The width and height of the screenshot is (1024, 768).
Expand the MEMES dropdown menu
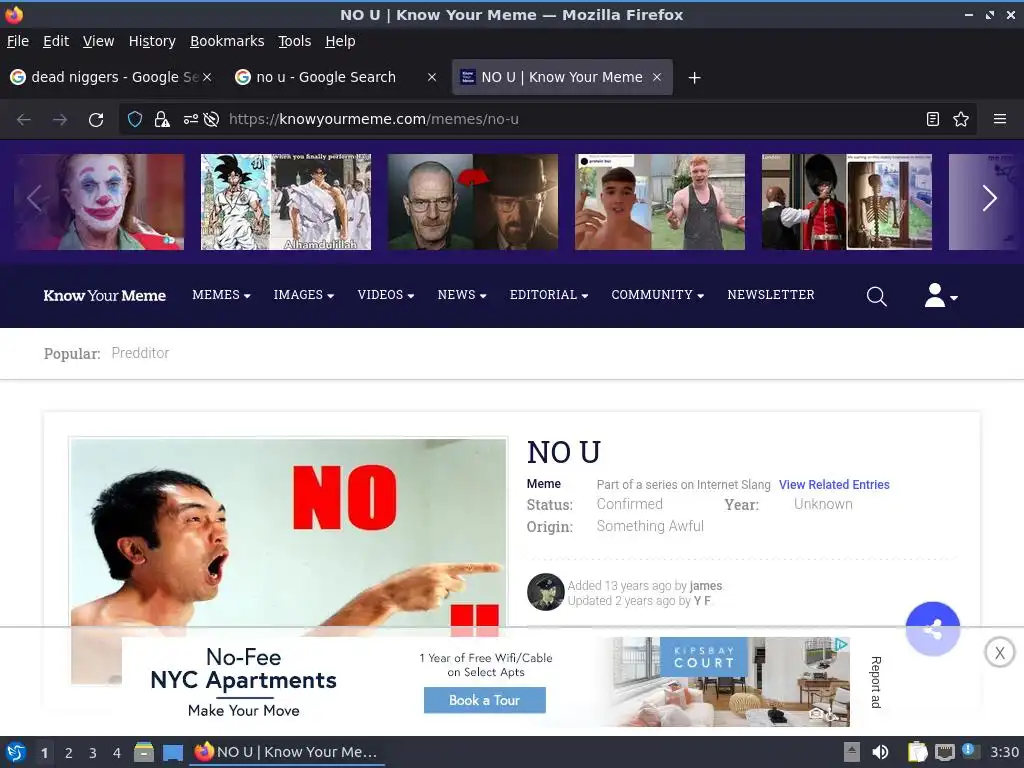221,295
